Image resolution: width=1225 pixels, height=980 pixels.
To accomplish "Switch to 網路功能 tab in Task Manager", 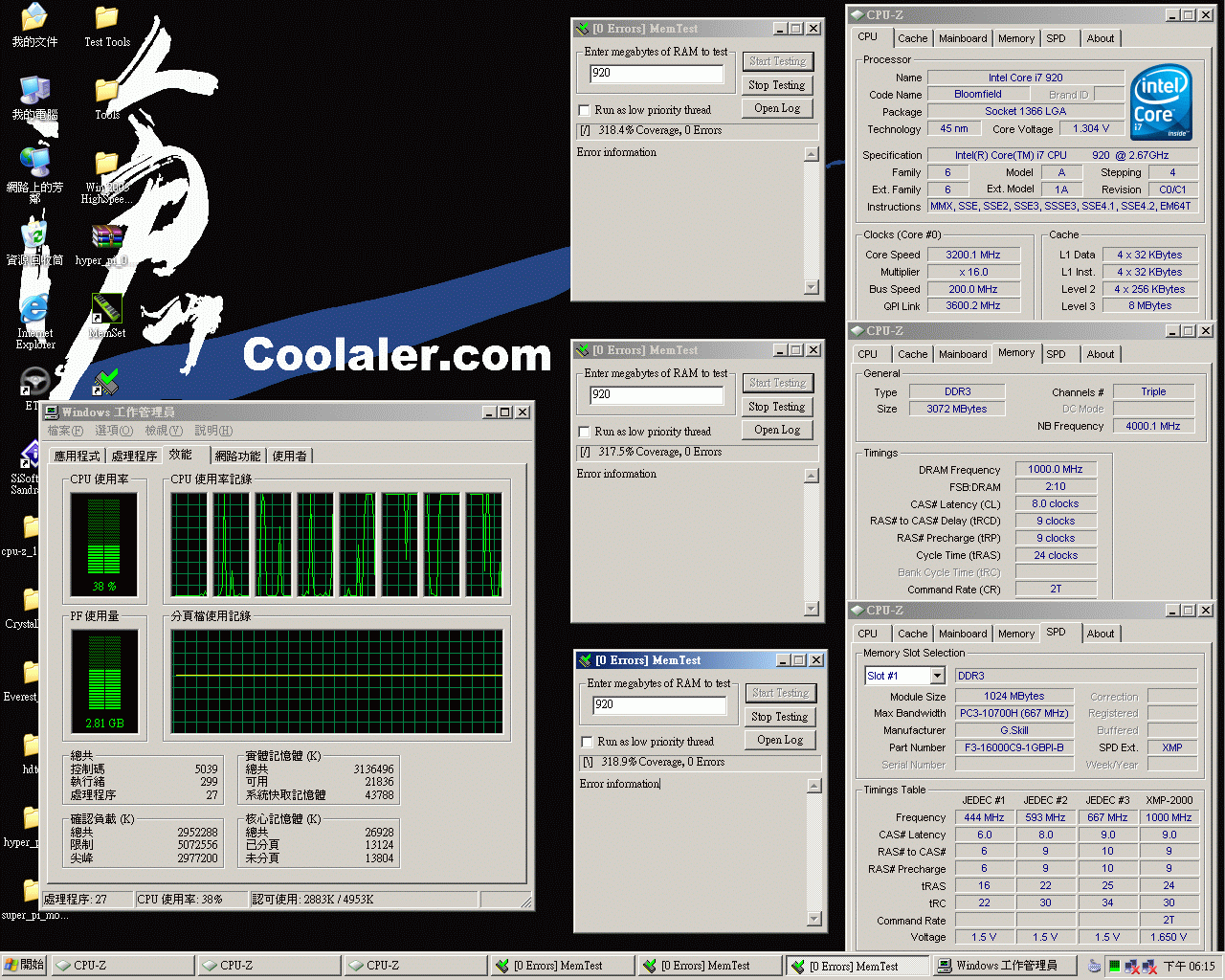I will pos(238,457).
